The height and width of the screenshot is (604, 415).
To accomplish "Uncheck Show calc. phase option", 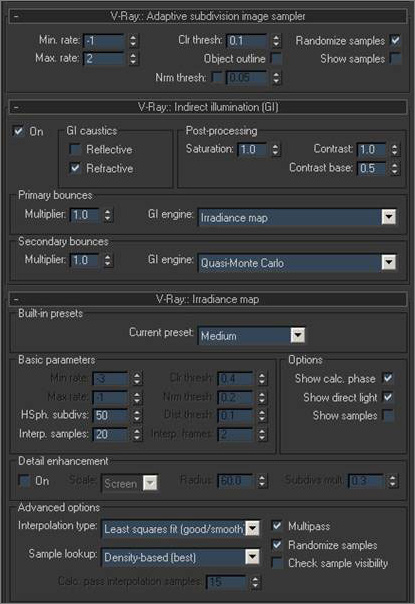I will [x=388, y=378].
